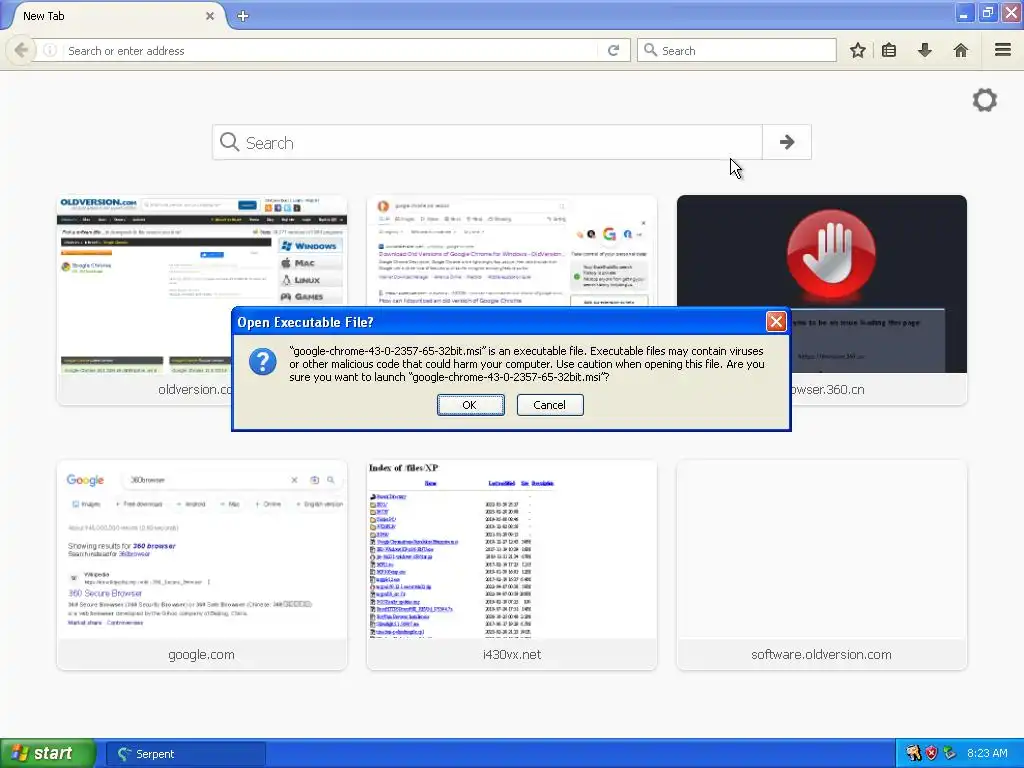Click the google.com tile label
Viewport: 1024px width, 768px height.
coord(201,654)
